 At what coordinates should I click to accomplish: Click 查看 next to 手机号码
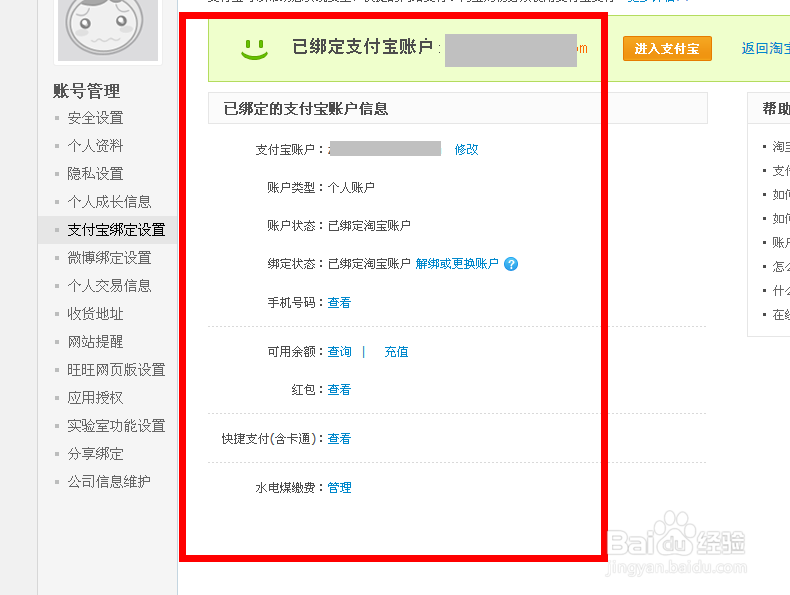click(339, 303)
